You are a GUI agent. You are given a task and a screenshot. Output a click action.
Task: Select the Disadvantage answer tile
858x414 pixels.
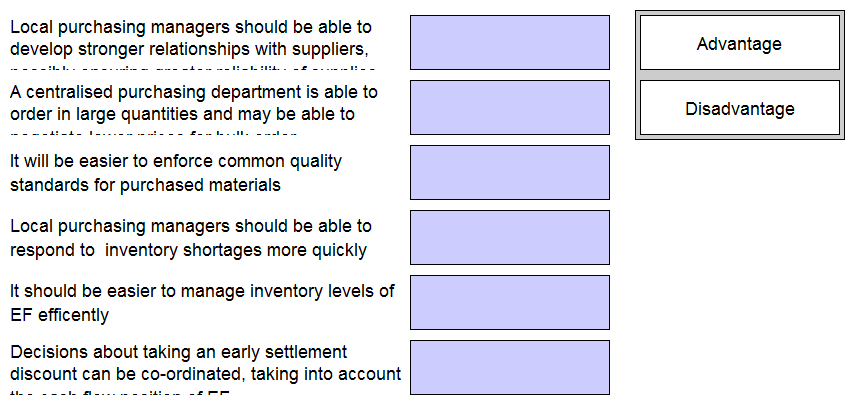tap(739, 108)
